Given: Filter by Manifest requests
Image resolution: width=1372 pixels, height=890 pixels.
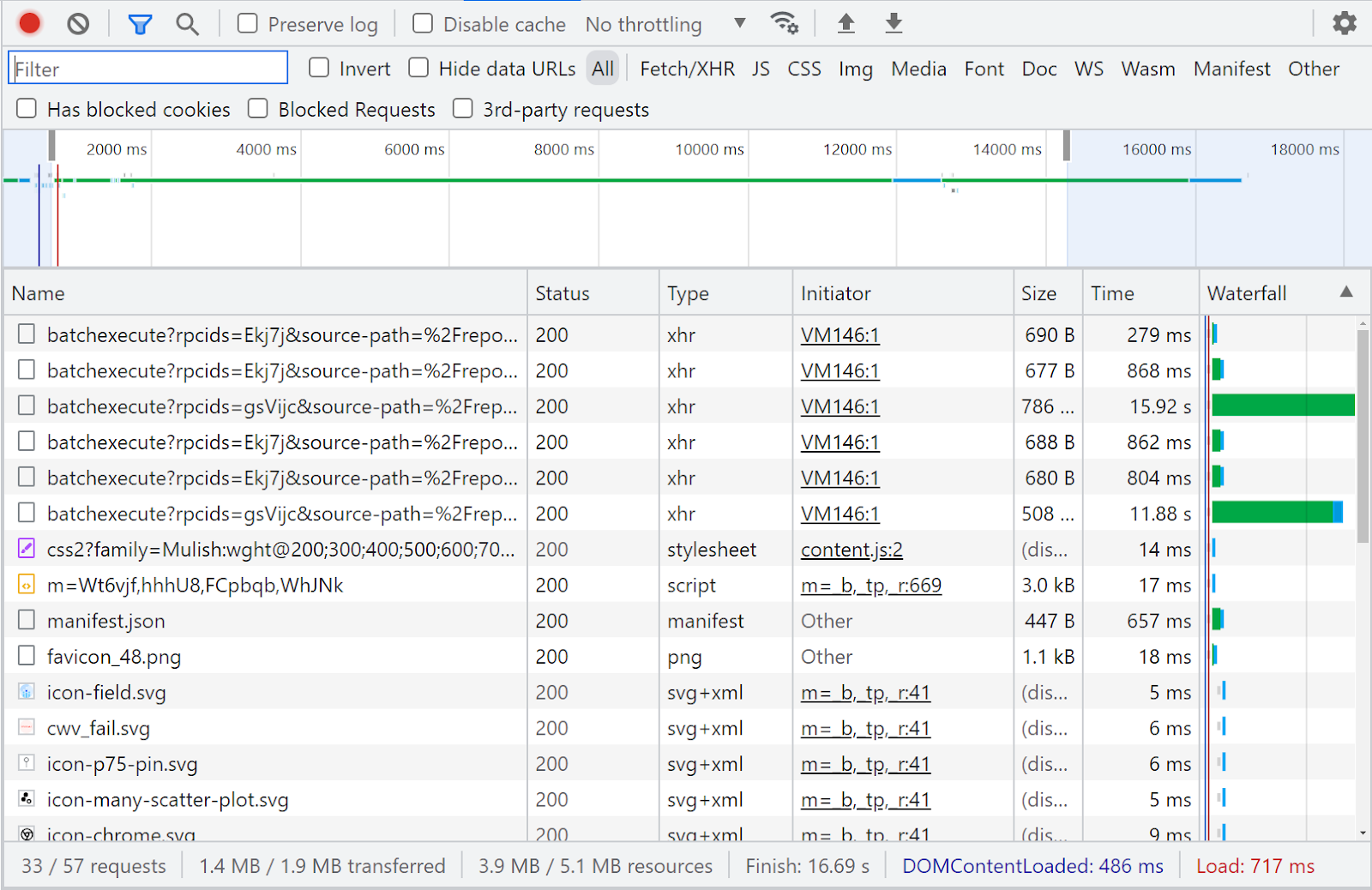Looking at the screenshot, I should pyautogui.click(x=1231, y=69).
